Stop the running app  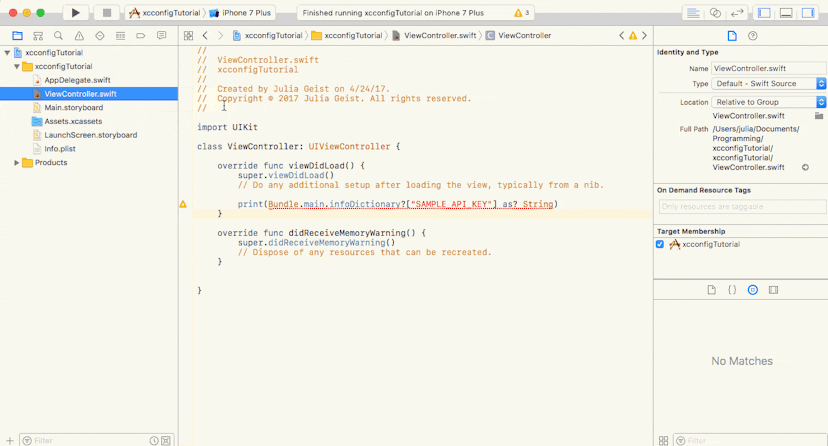(107, 13)
